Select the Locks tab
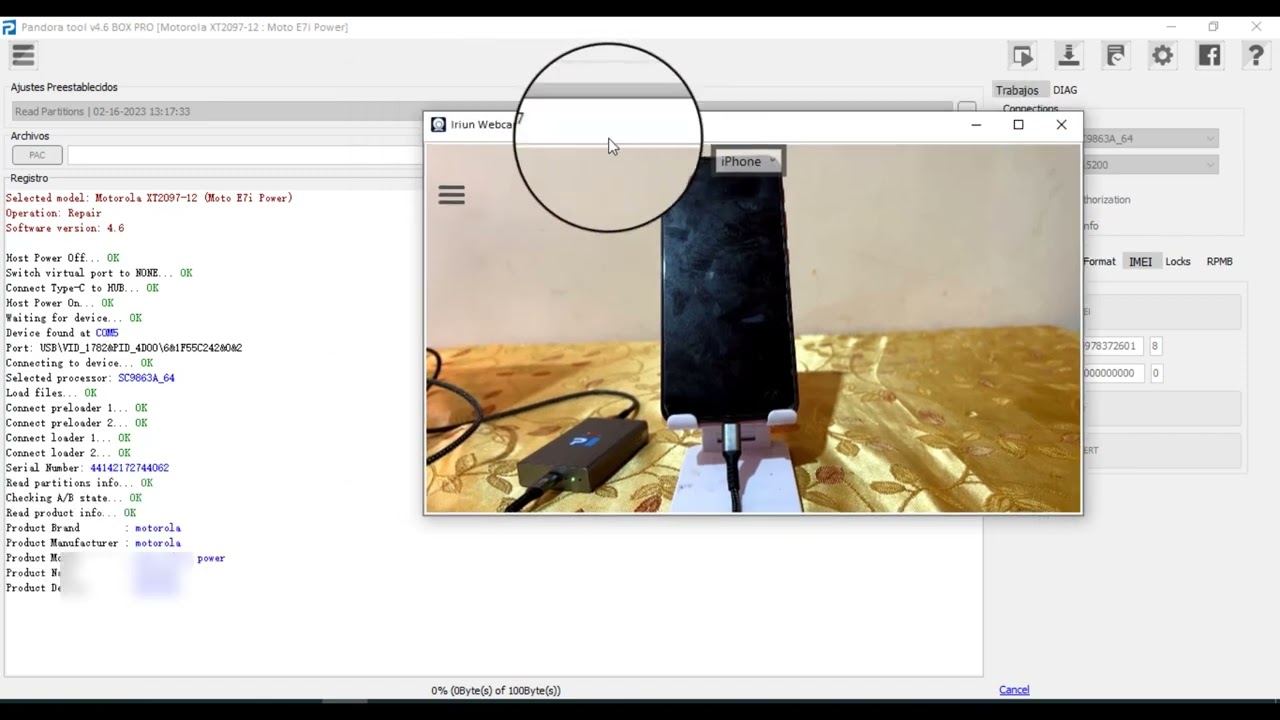The height and width of the screenshot is (720, 1280). click(1178, 262)
